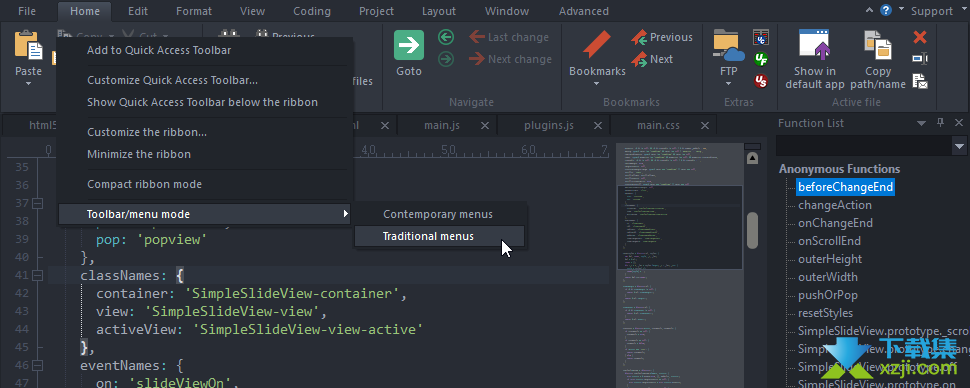Close the Function List panel
Viewport: 970px width, 388px height.
(959, 123)
